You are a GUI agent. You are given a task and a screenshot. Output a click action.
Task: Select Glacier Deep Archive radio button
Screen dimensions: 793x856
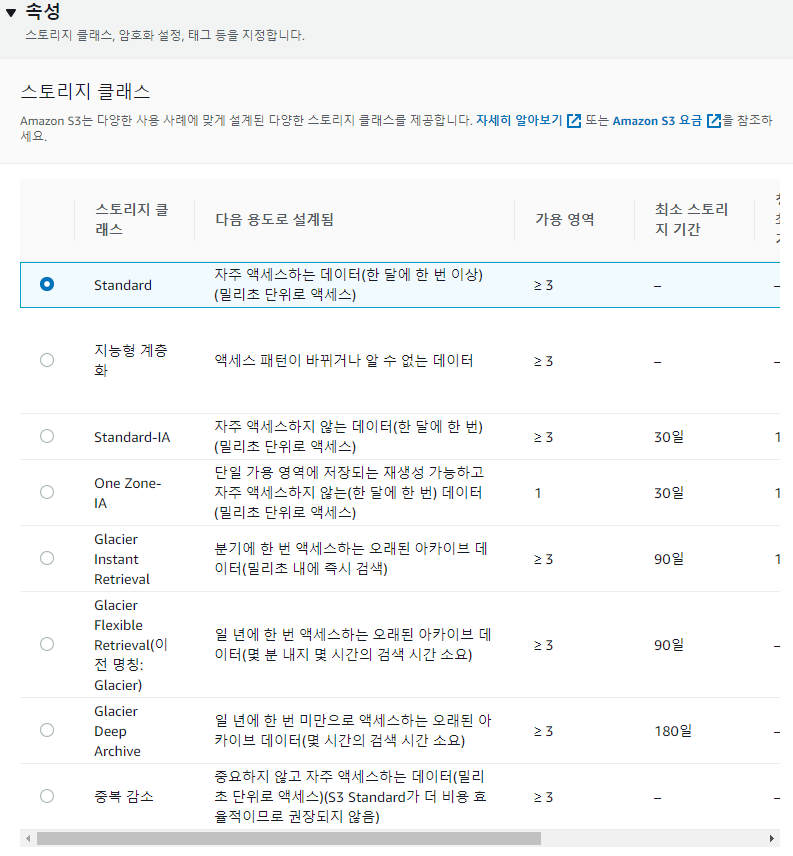click(47, 730)
